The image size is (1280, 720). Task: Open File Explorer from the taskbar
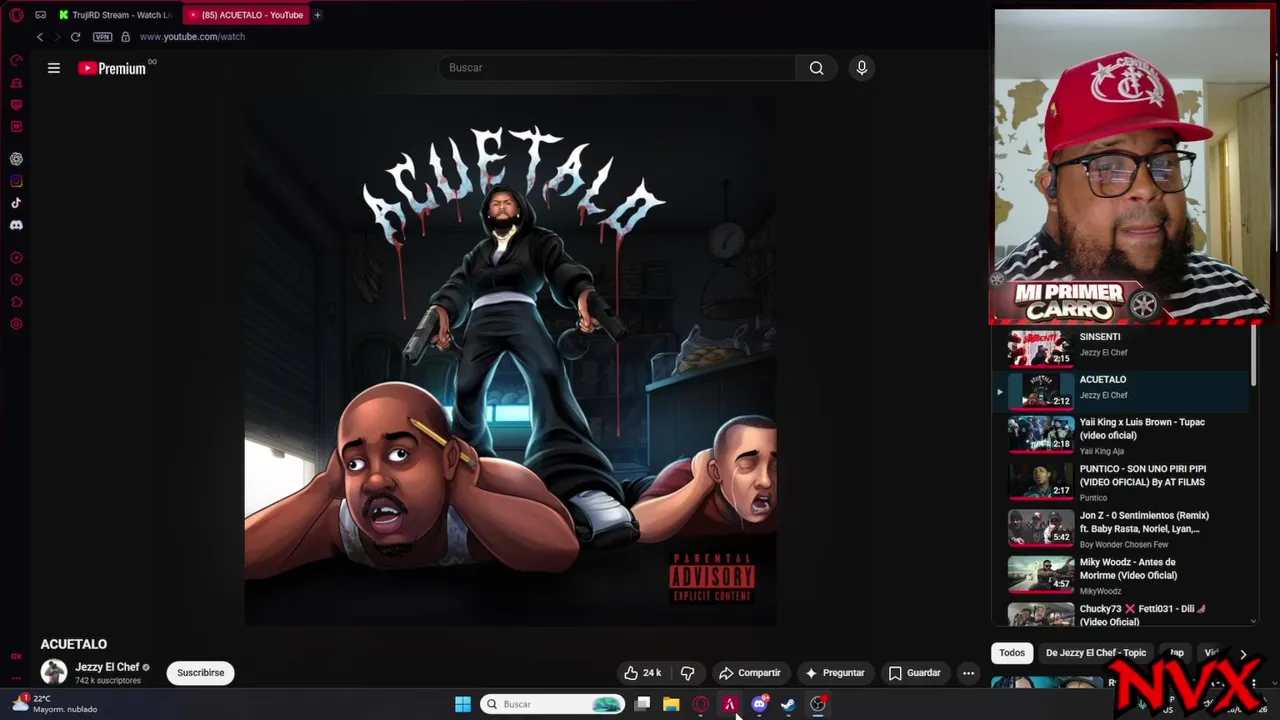[671, 704]
